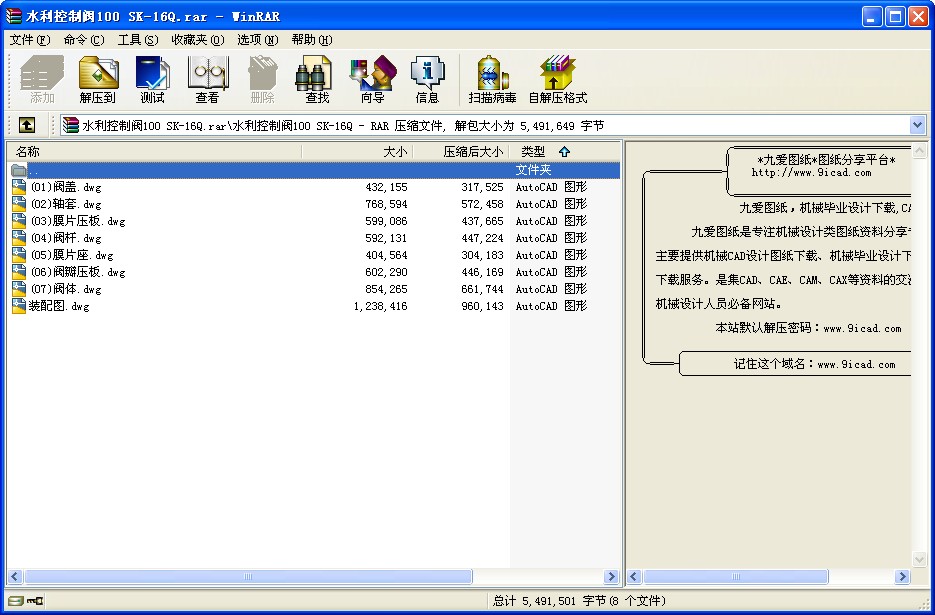The width and height of the screenshot is (935, 615).
Task: Open the 工具(S) menu
Action: click(x=137, y=40)
